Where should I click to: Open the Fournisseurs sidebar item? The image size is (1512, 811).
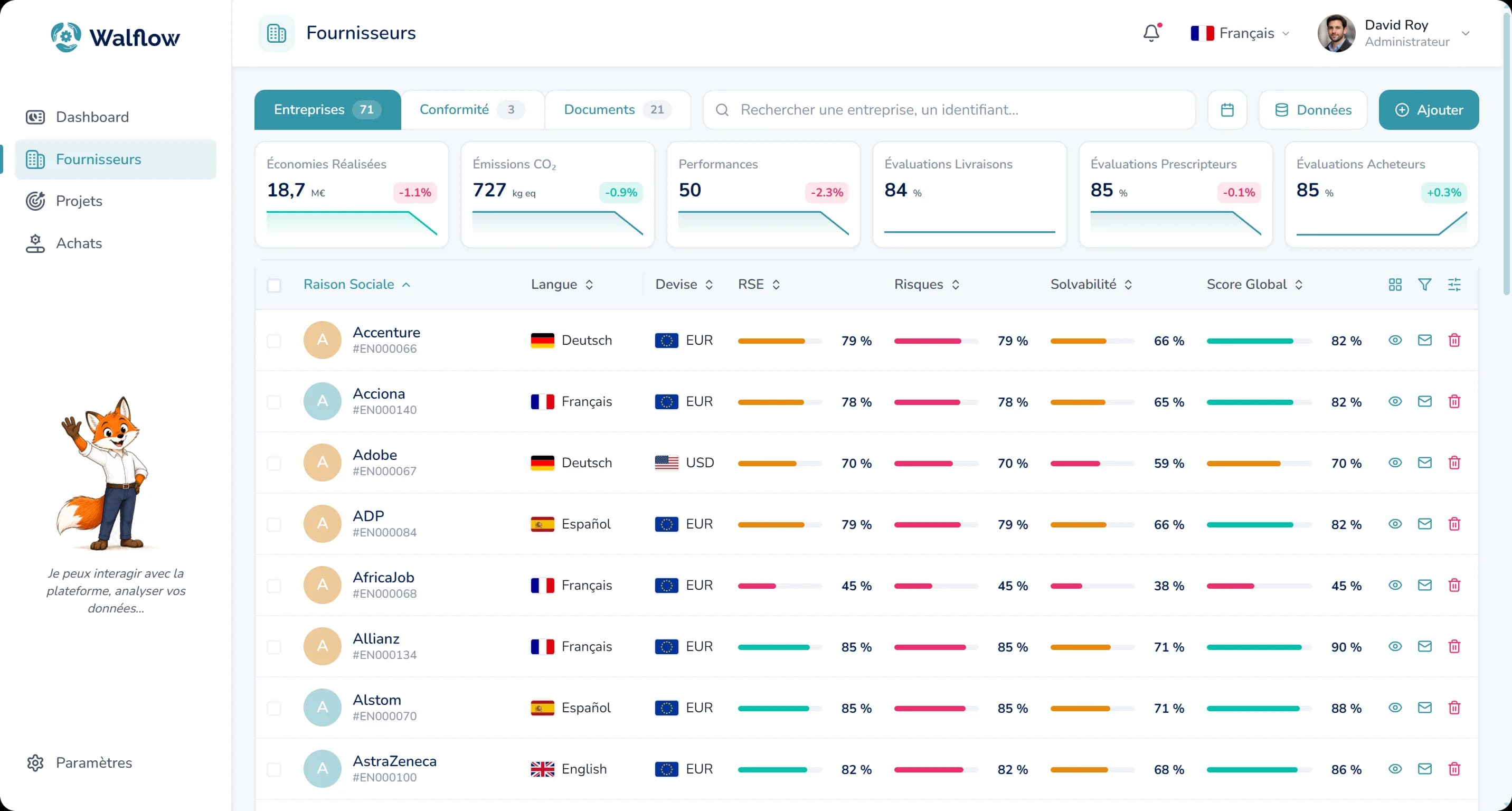116,159
